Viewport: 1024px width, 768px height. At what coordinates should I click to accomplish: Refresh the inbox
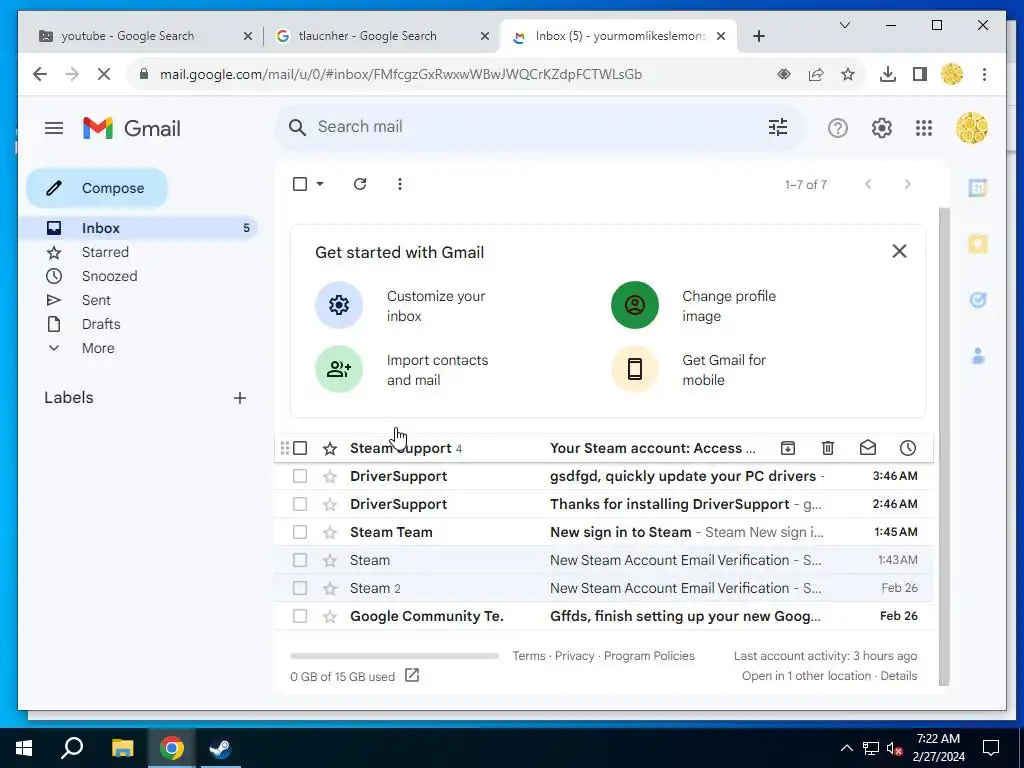pyautogui.click(x=360, y=184)
